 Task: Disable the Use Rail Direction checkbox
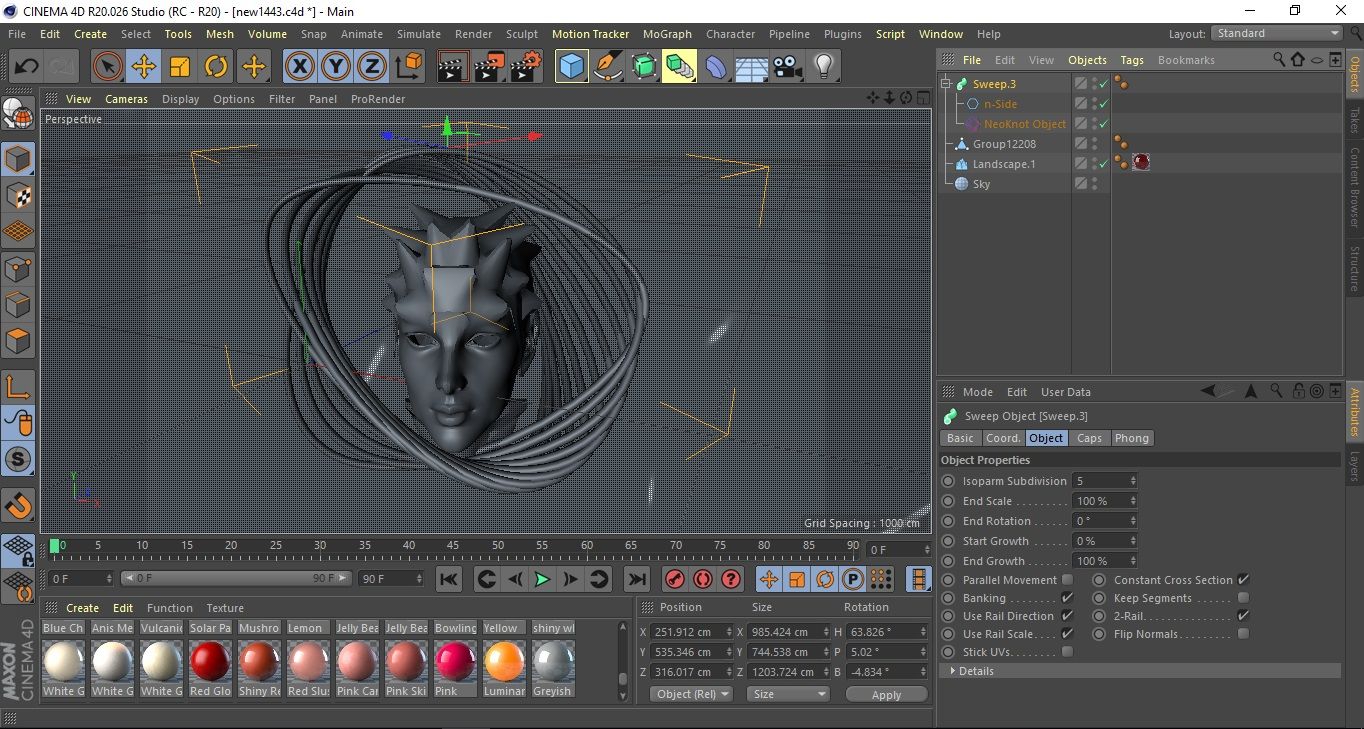point(1067,616)
